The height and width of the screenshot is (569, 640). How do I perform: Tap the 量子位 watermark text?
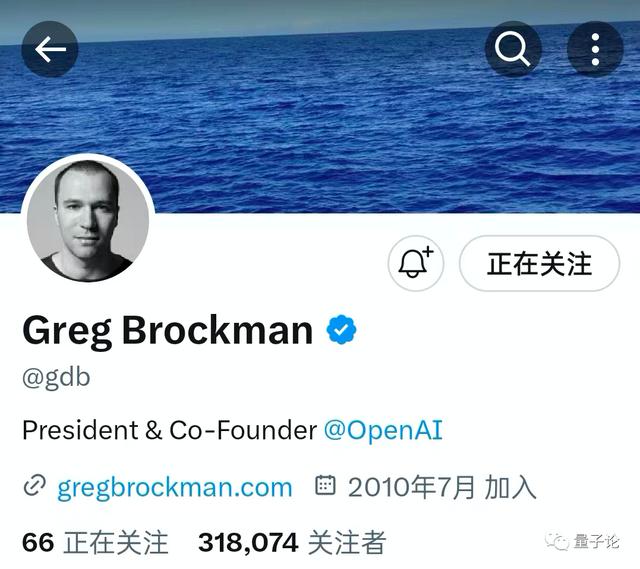point(596,542)
